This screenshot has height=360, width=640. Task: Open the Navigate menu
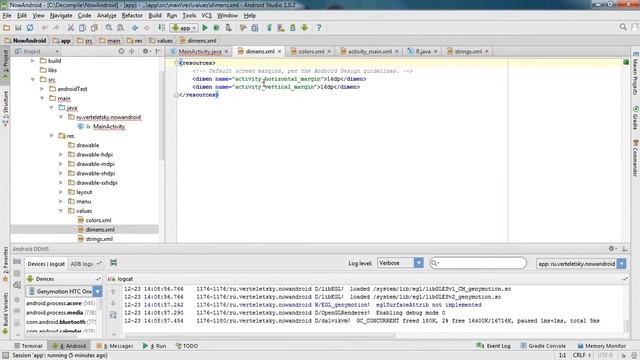coord(61,16)
